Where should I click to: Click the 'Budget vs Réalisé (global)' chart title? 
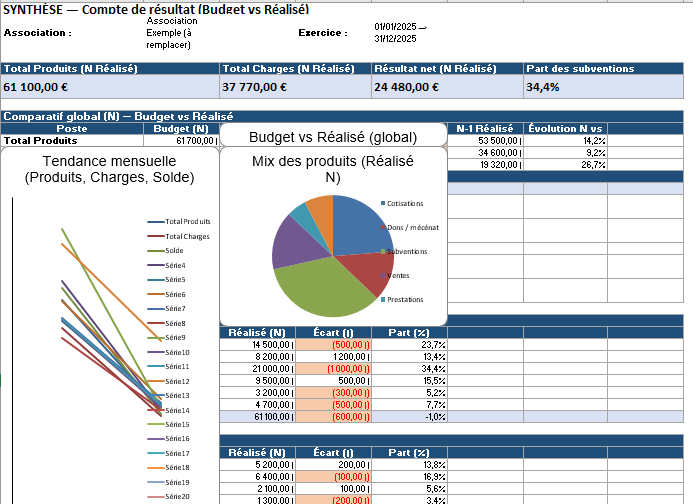[x=332, y=137]
